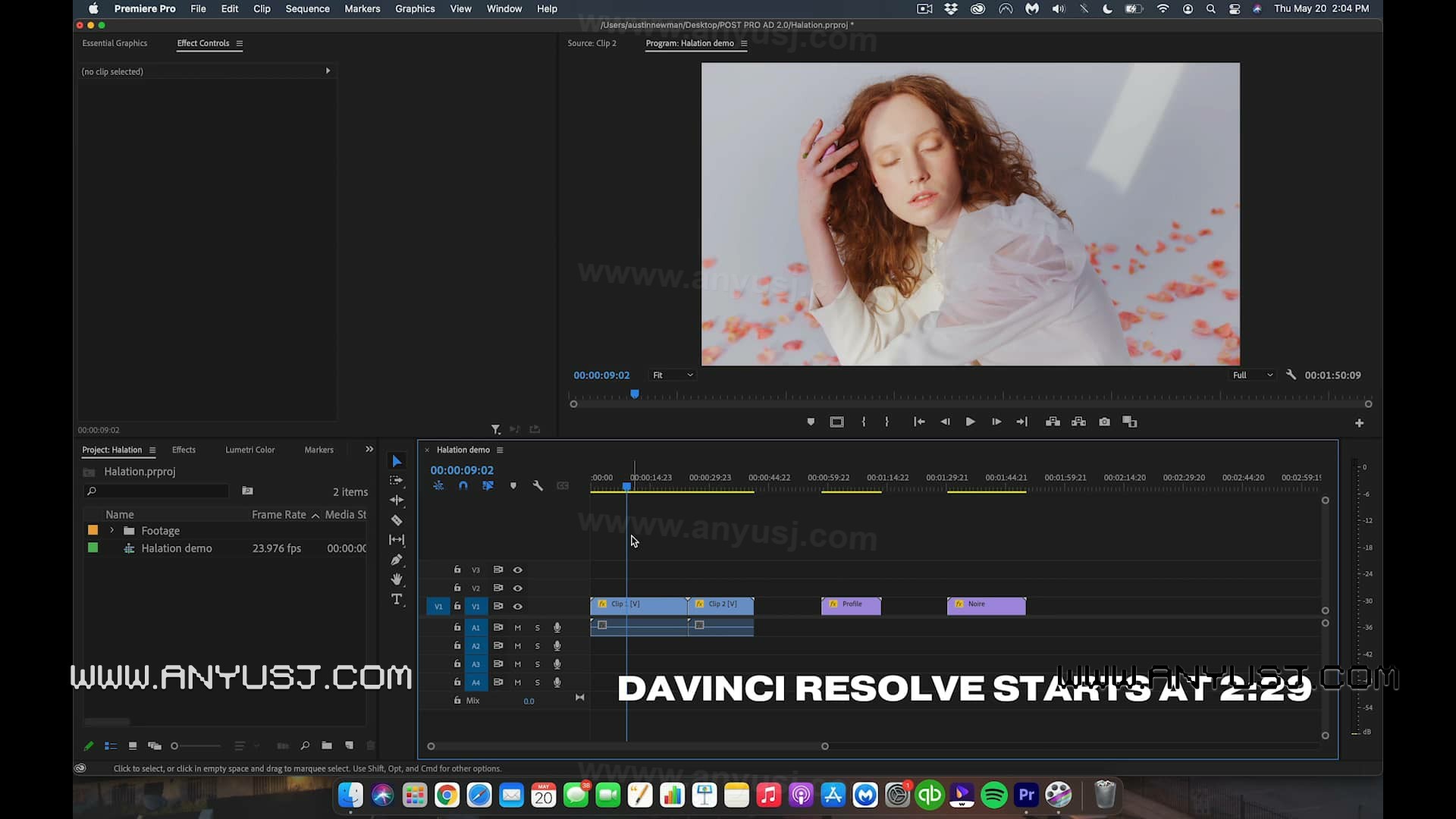Play the Program monitor sequence
Screen dimensions: 1456x819
tap(970, 422)
